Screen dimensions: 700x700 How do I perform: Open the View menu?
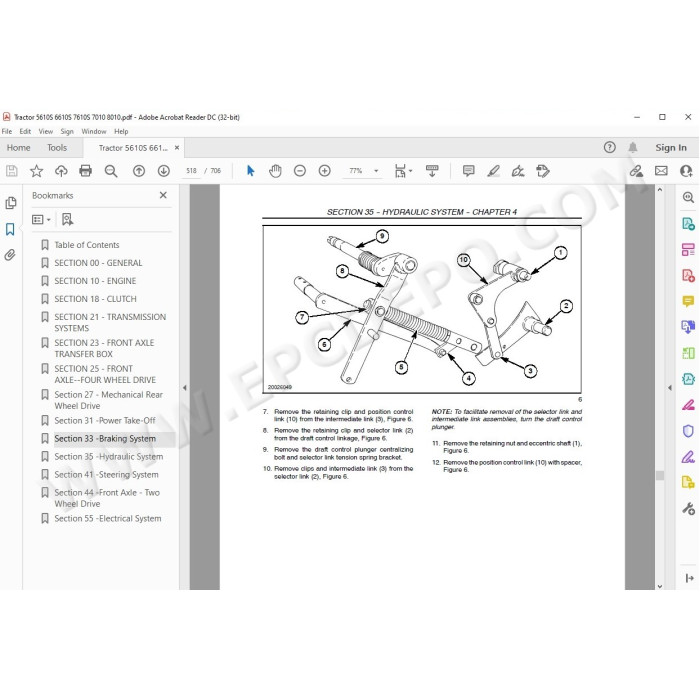pyautogui.click(x=46, y=131)
